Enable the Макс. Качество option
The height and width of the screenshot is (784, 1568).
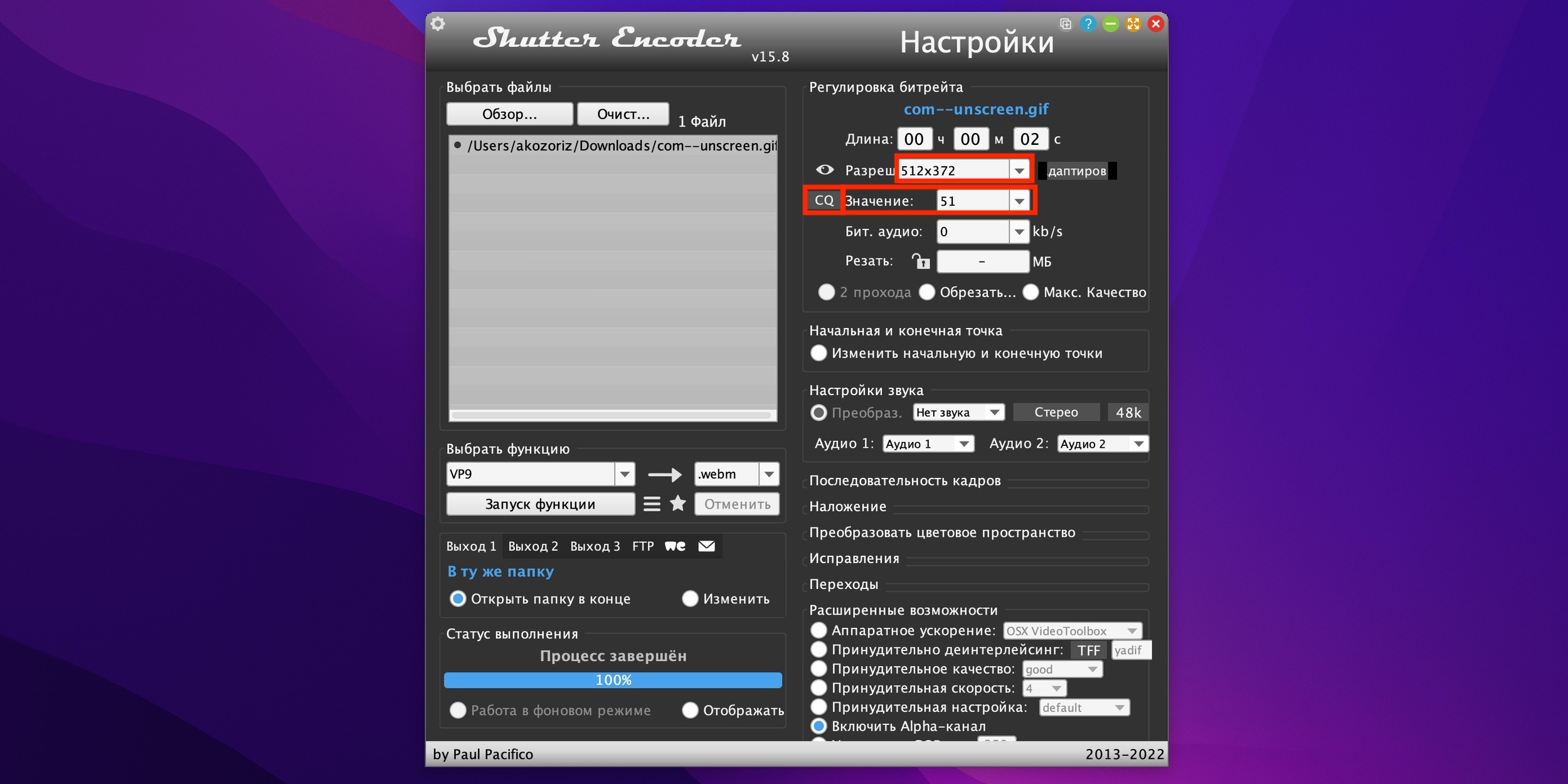(x=1031, y=292)
